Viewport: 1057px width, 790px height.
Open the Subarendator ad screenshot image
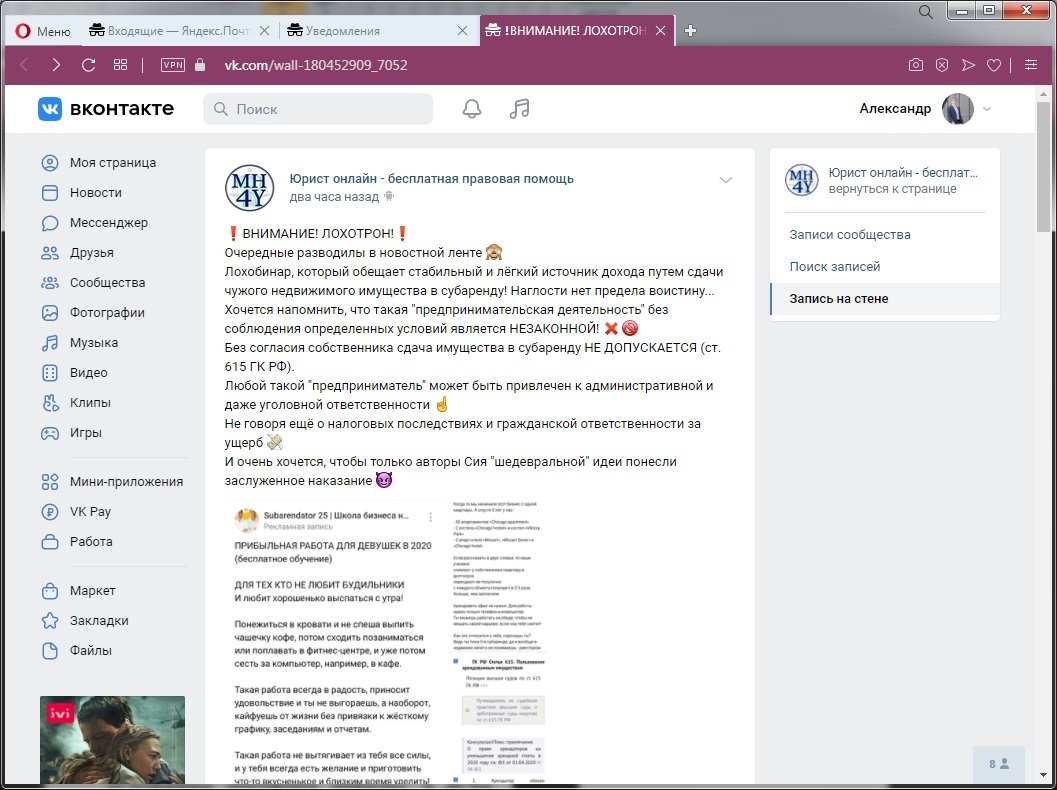[x=387, y=640]
